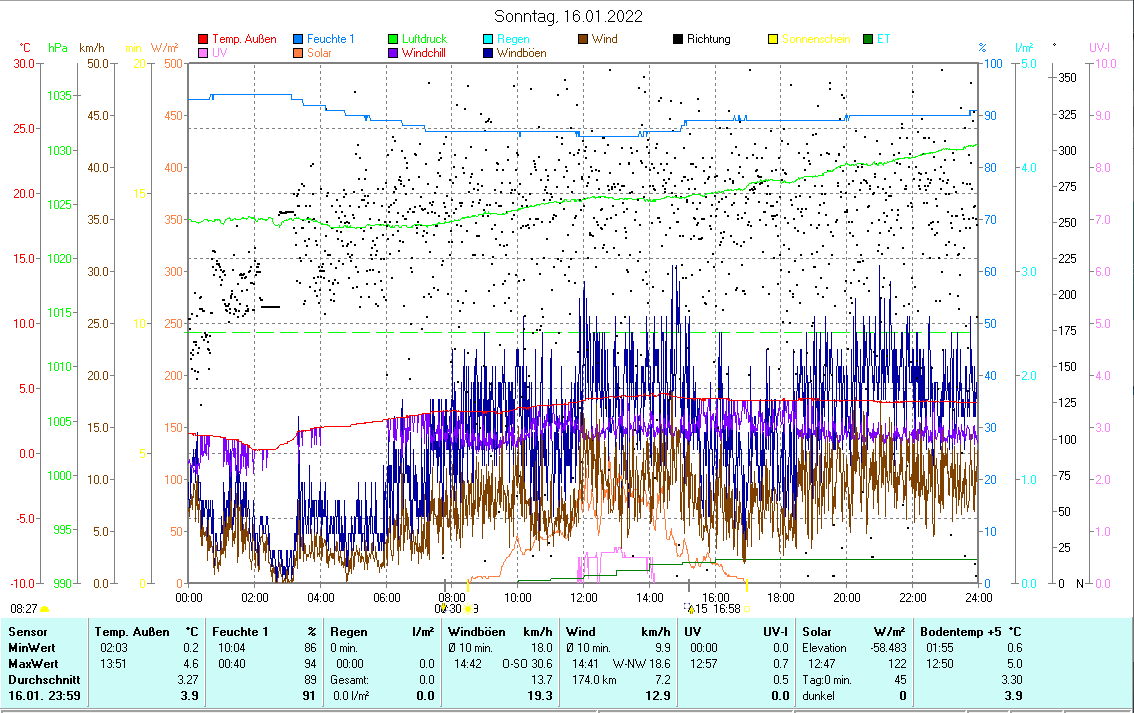This screenshot has height=713, width=1134.
Task: Click the cyan Regen legend square
Action: point(488,40)
